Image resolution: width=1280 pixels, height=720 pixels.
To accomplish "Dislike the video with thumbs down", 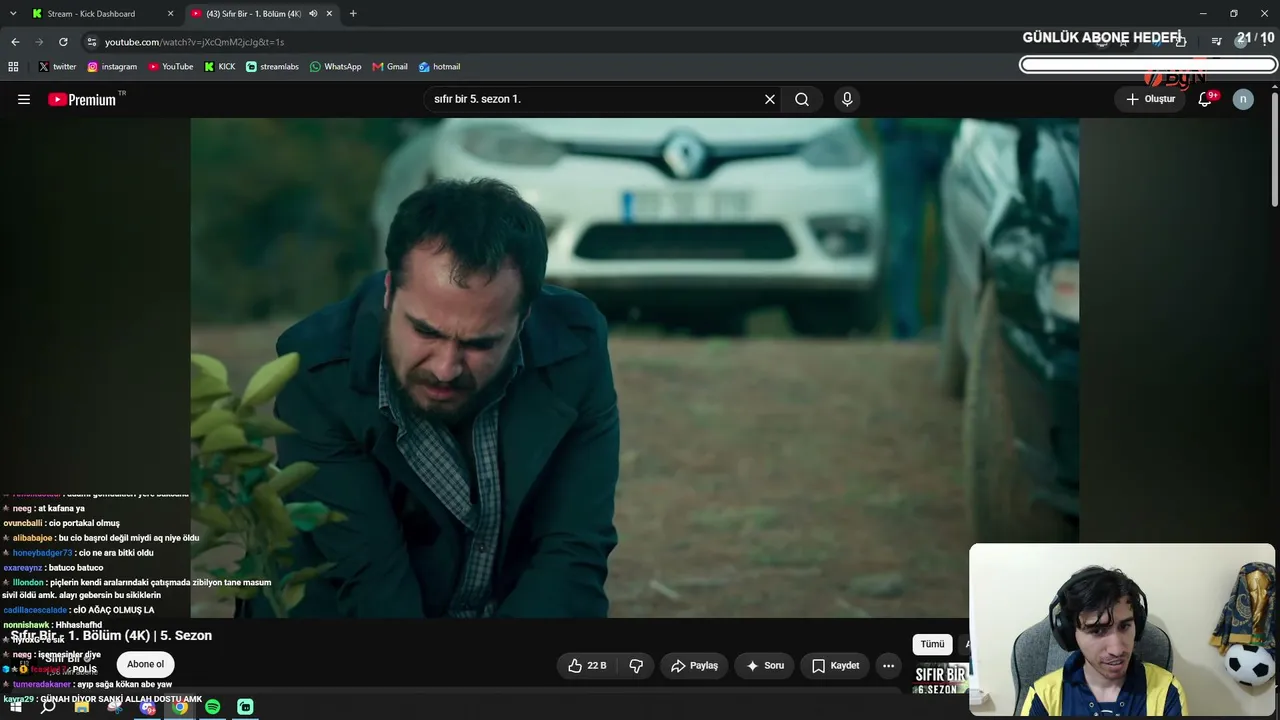I will tap(636, 665).
